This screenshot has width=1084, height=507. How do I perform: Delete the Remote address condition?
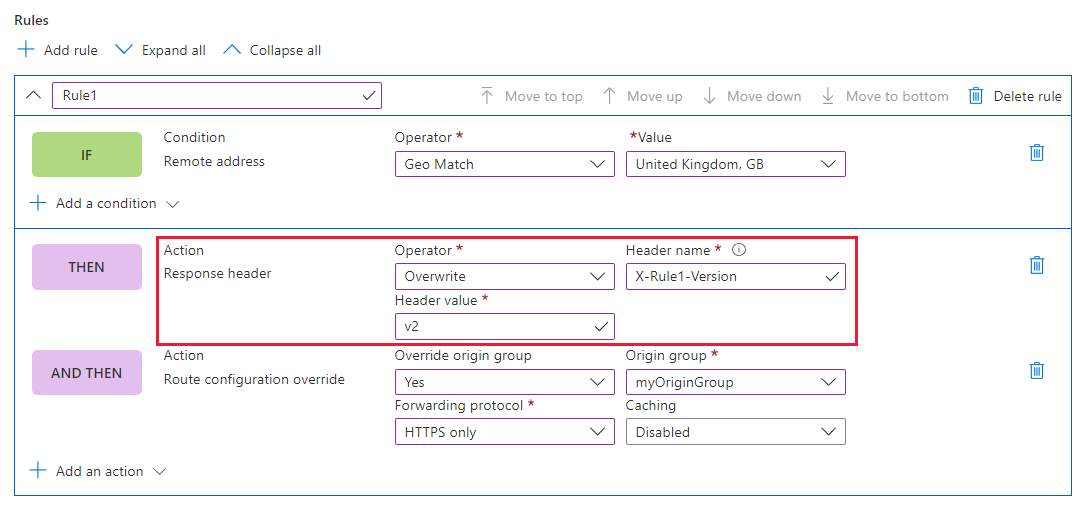[1036, 152]
